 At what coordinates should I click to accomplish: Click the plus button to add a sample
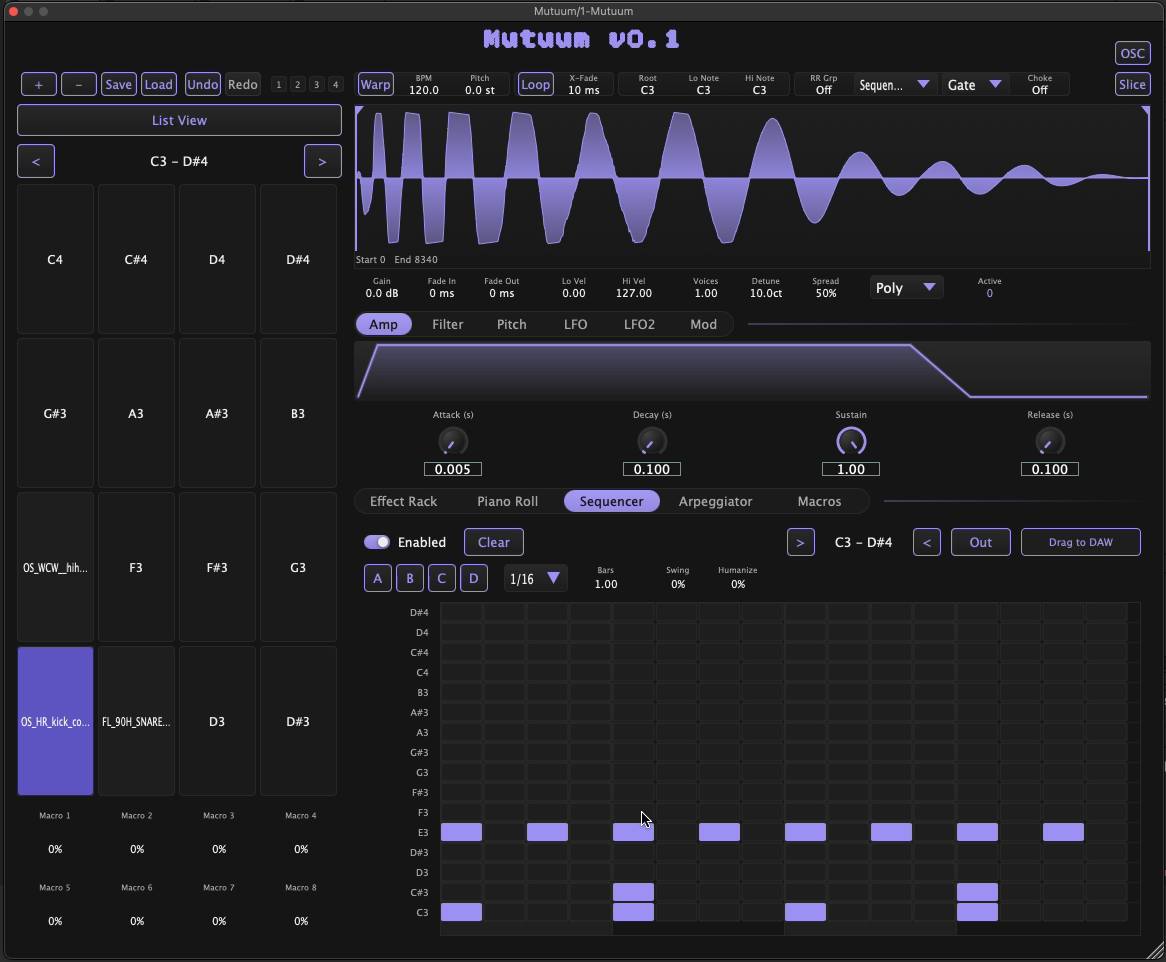pos(39,84)
